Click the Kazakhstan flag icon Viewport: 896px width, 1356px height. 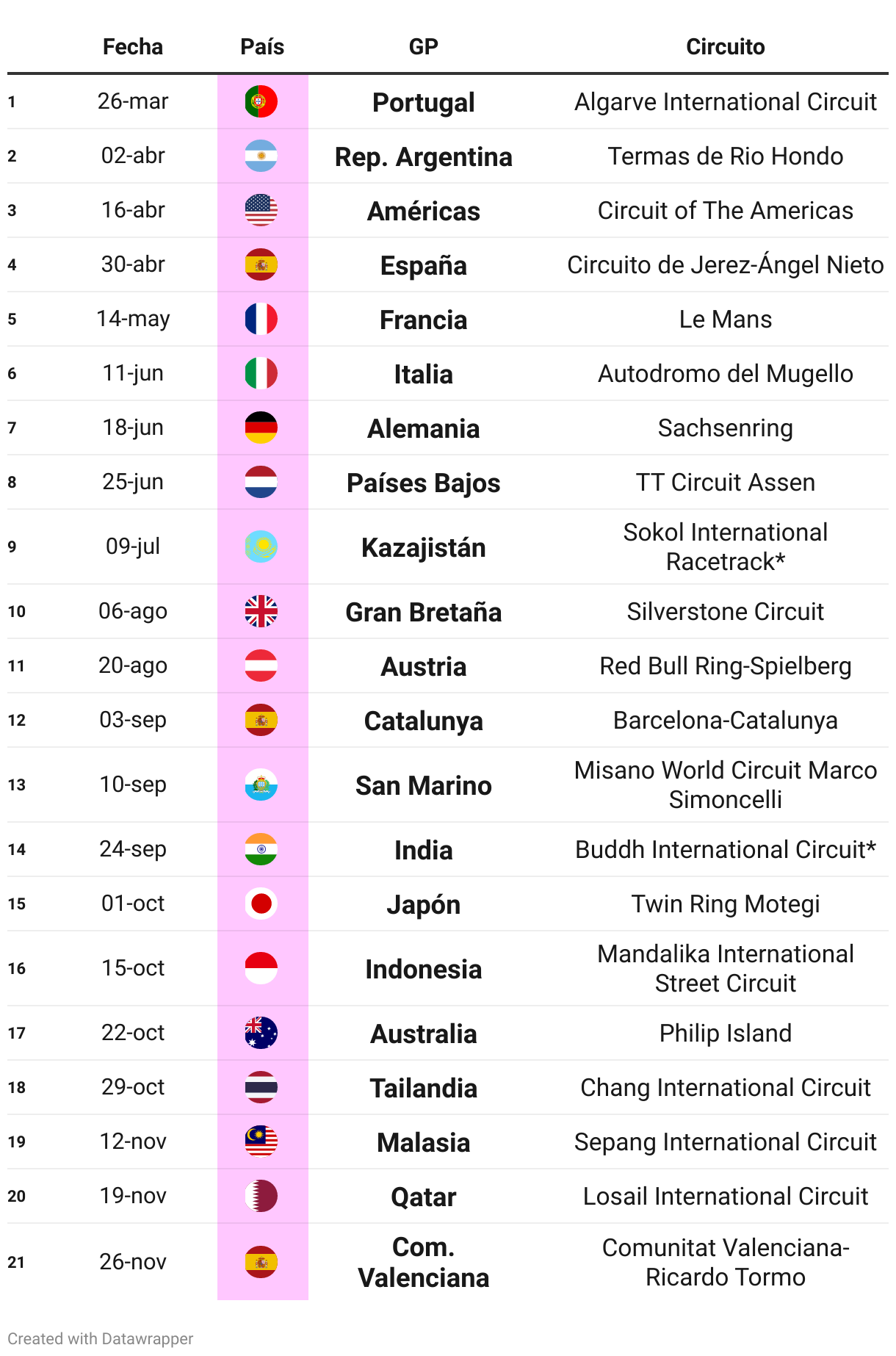(x=261, y=547)
